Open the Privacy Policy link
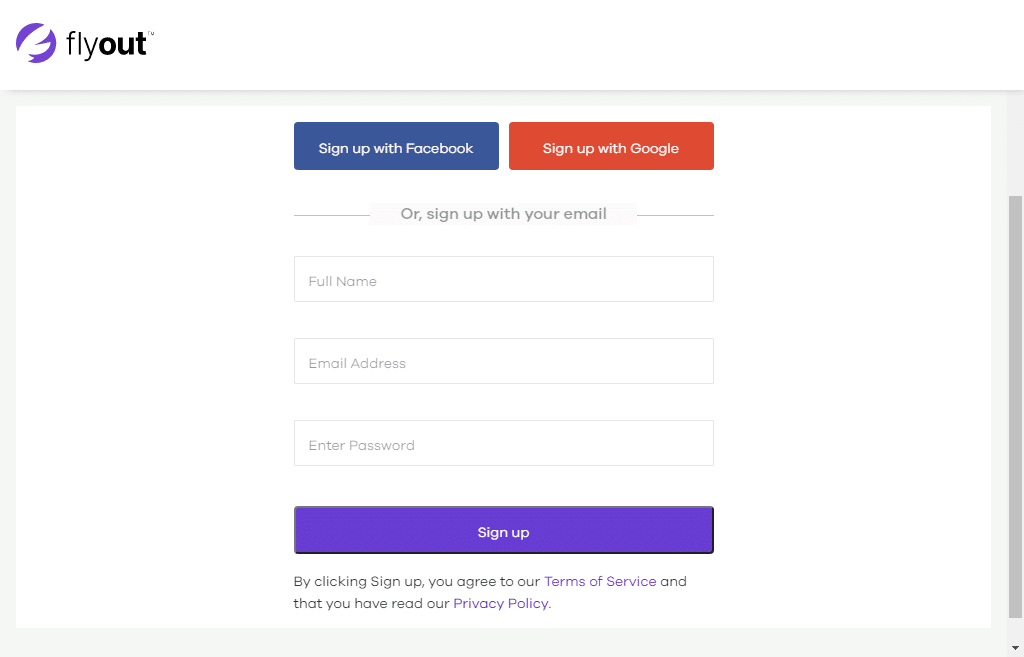Screen dimensions: 1024x657 [500, 603]
